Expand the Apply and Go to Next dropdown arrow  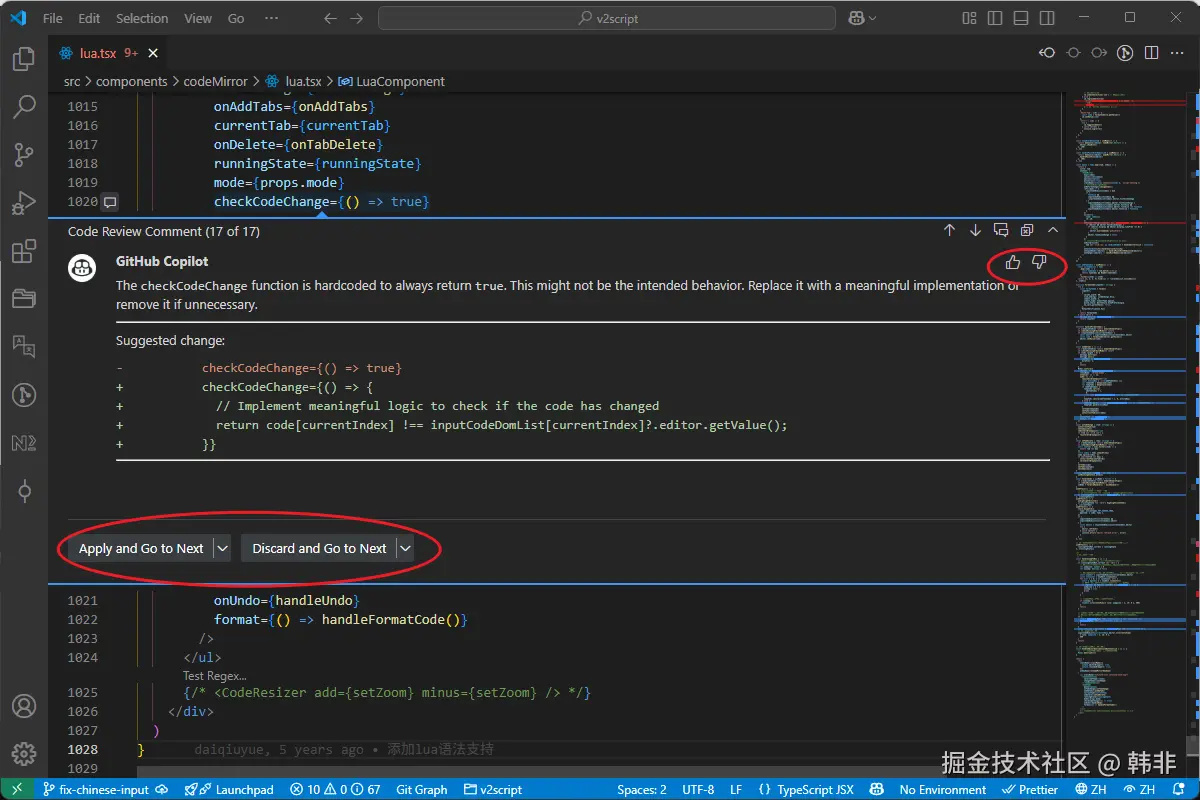(x=223, y=548)
